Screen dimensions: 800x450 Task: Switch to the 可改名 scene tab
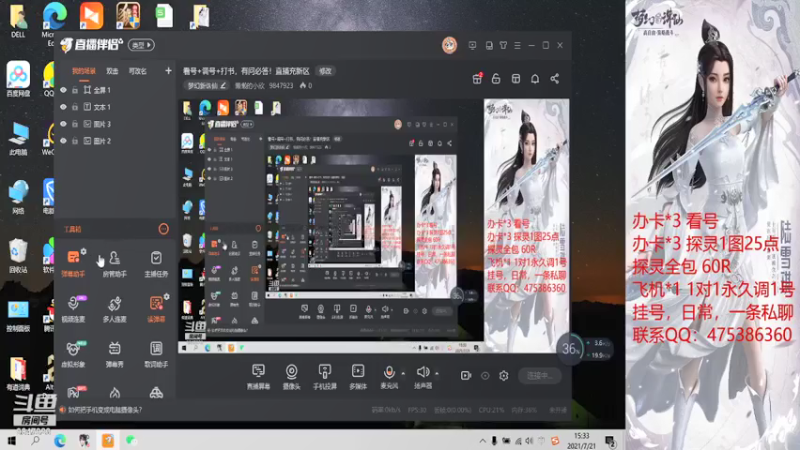pos(138,71)
